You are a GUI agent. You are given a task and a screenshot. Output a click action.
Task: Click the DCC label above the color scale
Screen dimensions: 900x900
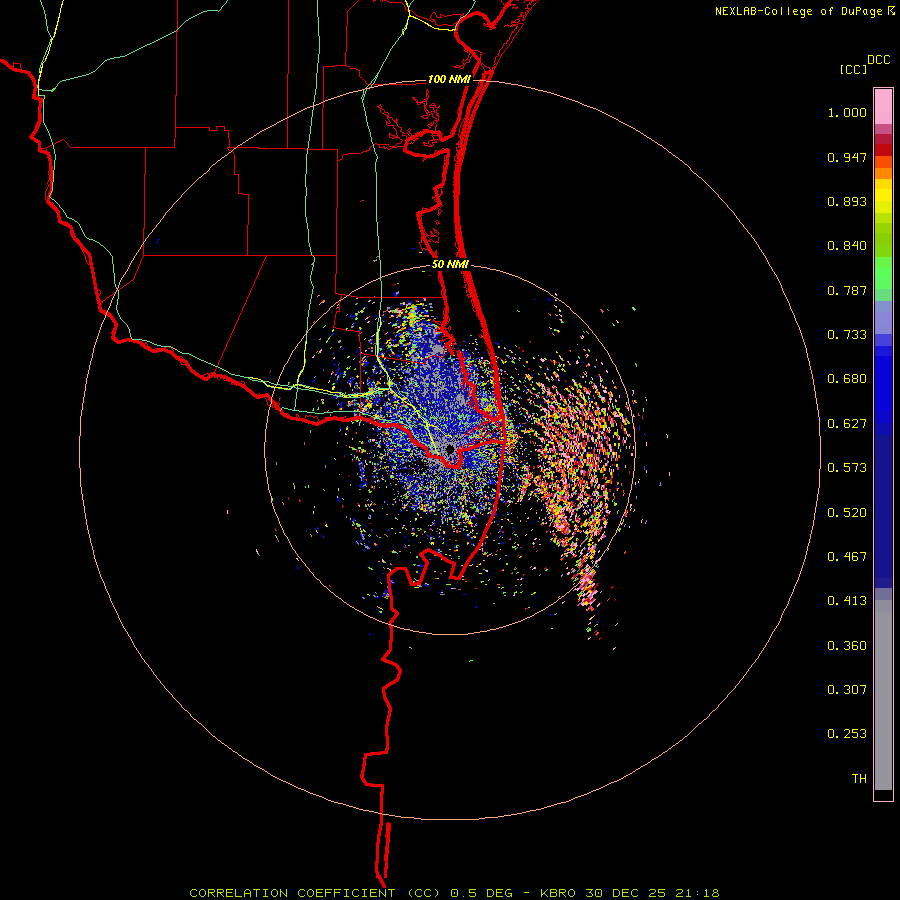878,60
